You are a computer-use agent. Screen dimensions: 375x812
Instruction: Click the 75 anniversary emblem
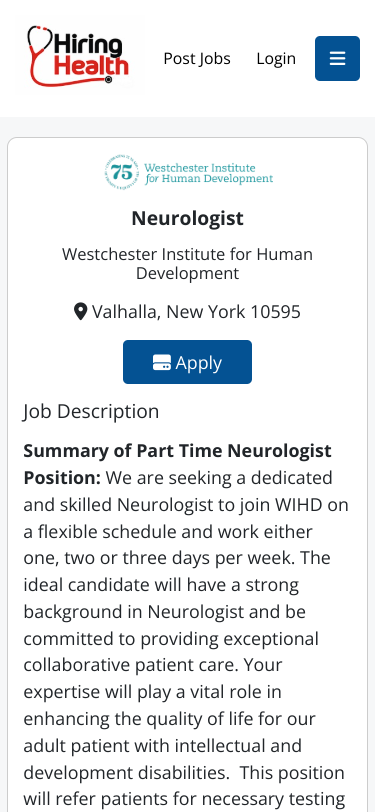[x=121, y=172]
